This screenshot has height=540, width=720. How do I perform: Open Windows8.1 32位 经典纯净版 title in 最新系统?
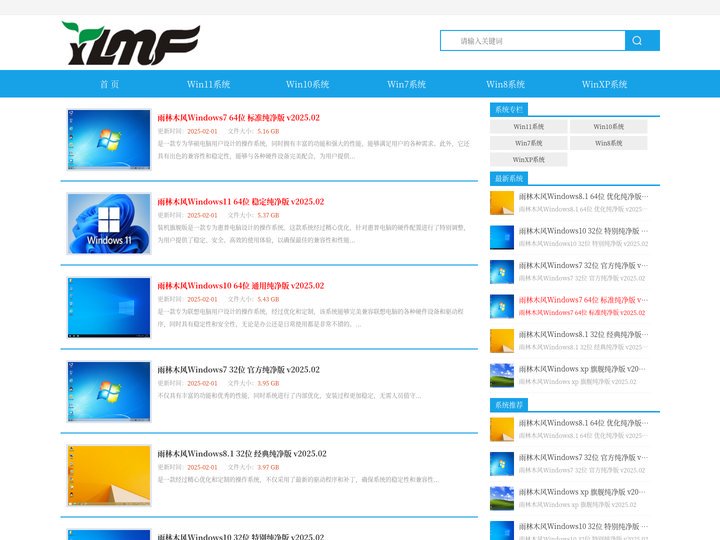coord(584,334)
